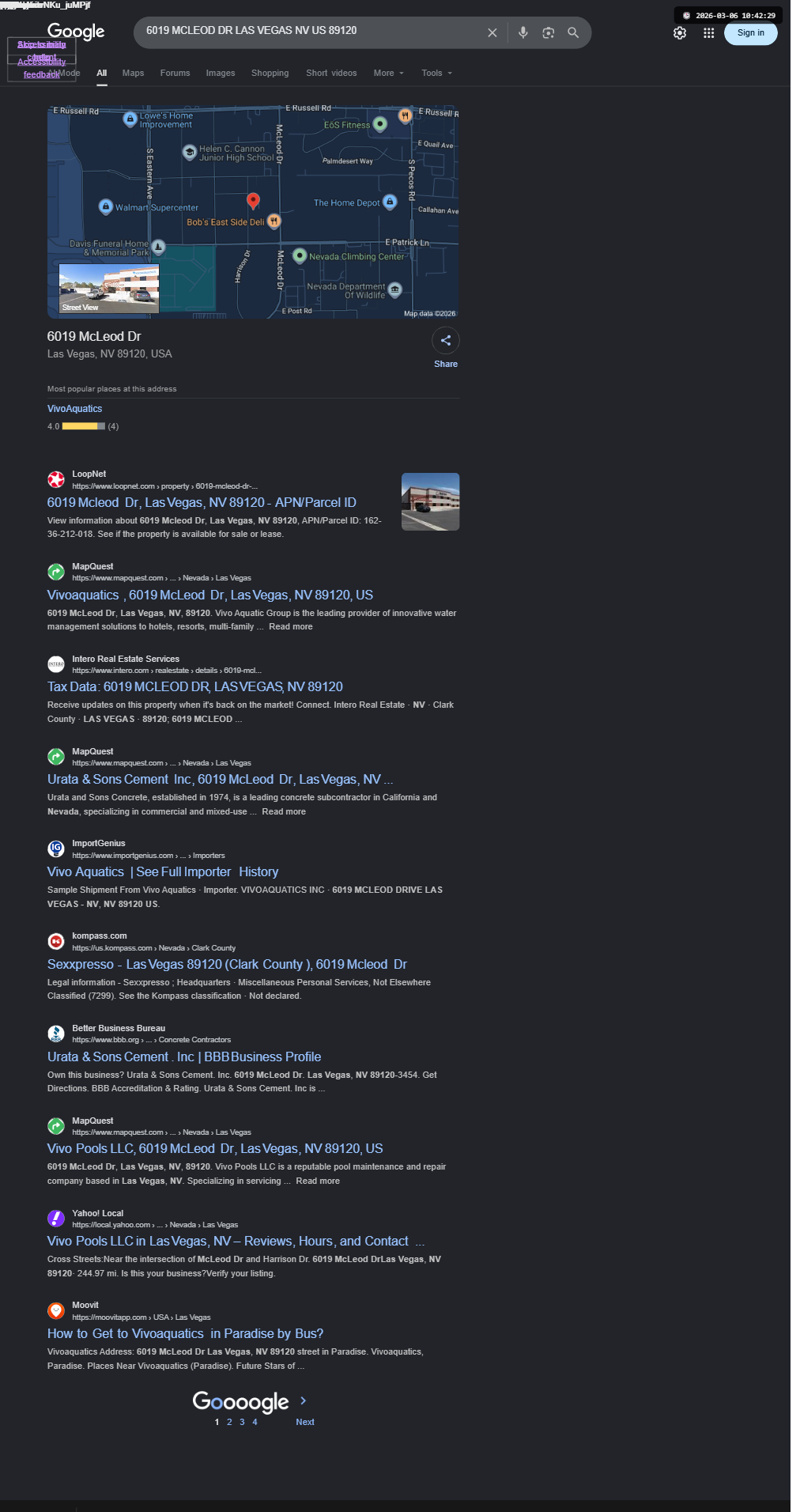Open the Google apps grid

pyautogui.click(x=709, y=33)
